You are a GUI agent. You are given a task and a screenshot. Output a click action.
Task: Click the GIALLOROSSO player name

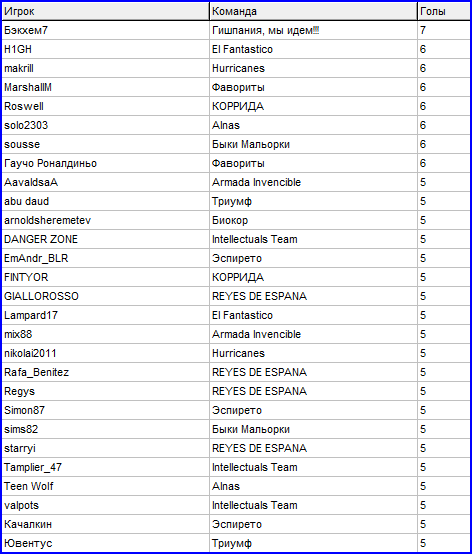pos(41,296)
